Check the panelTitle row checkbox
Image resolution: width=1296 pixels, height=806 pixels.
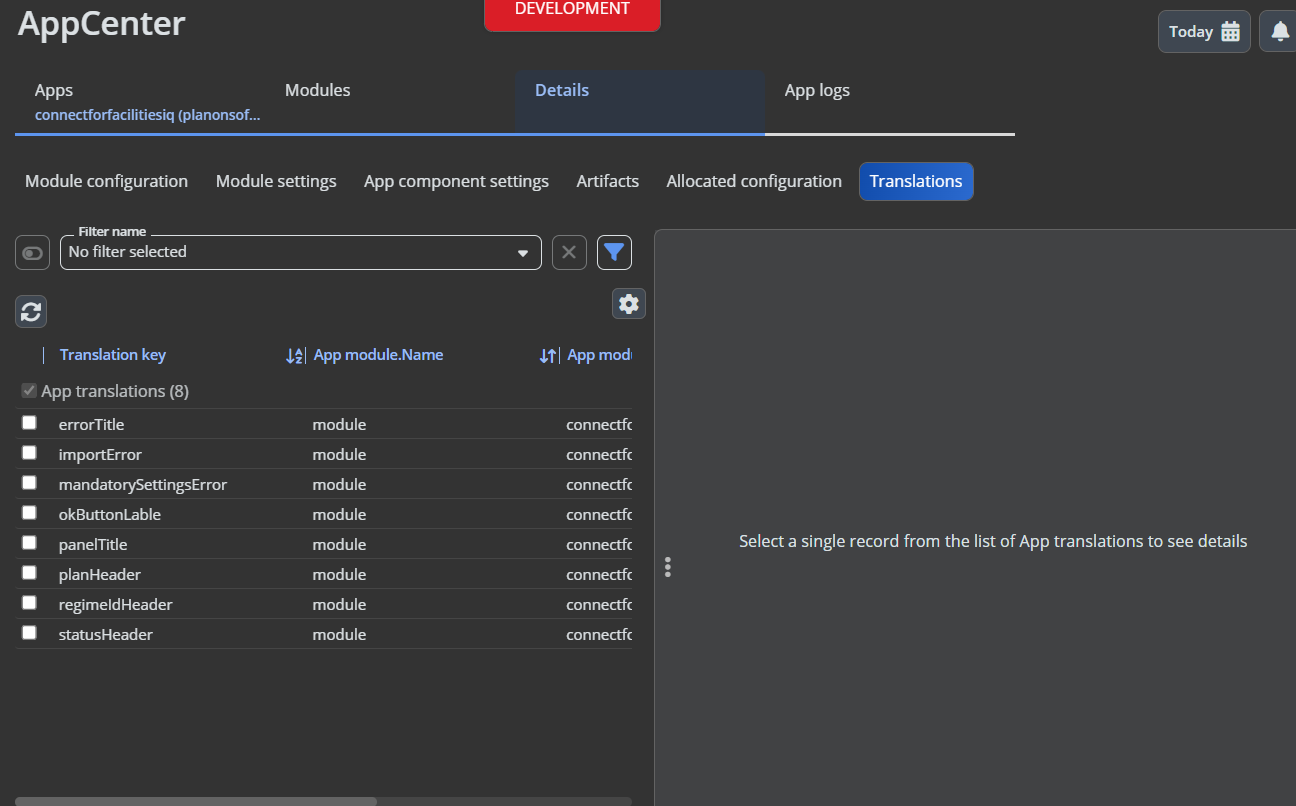[x=29, y=543]
